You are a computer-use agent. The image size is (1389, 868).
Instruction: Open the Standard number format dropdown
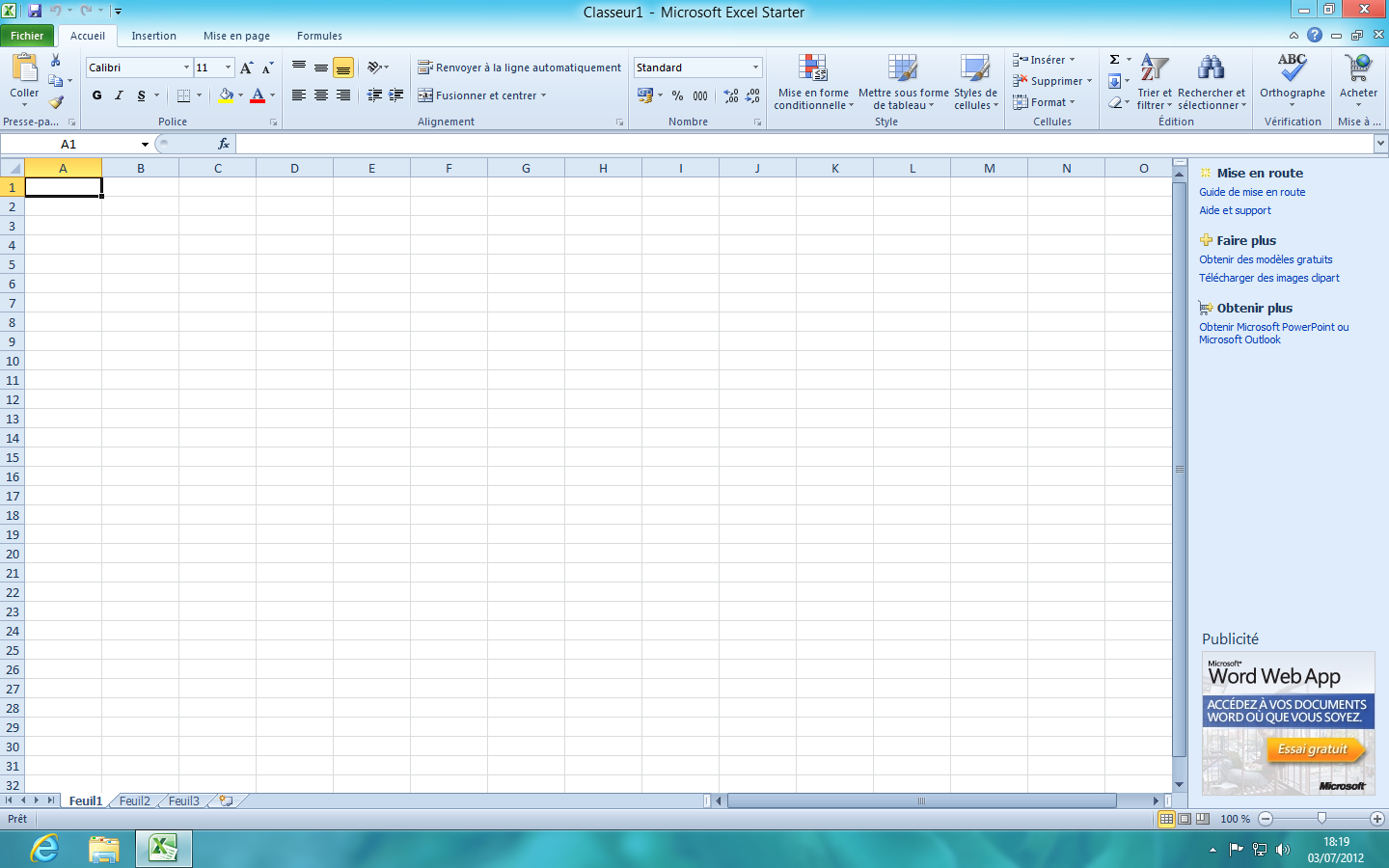pyautogui.click(x=755, y=68)
